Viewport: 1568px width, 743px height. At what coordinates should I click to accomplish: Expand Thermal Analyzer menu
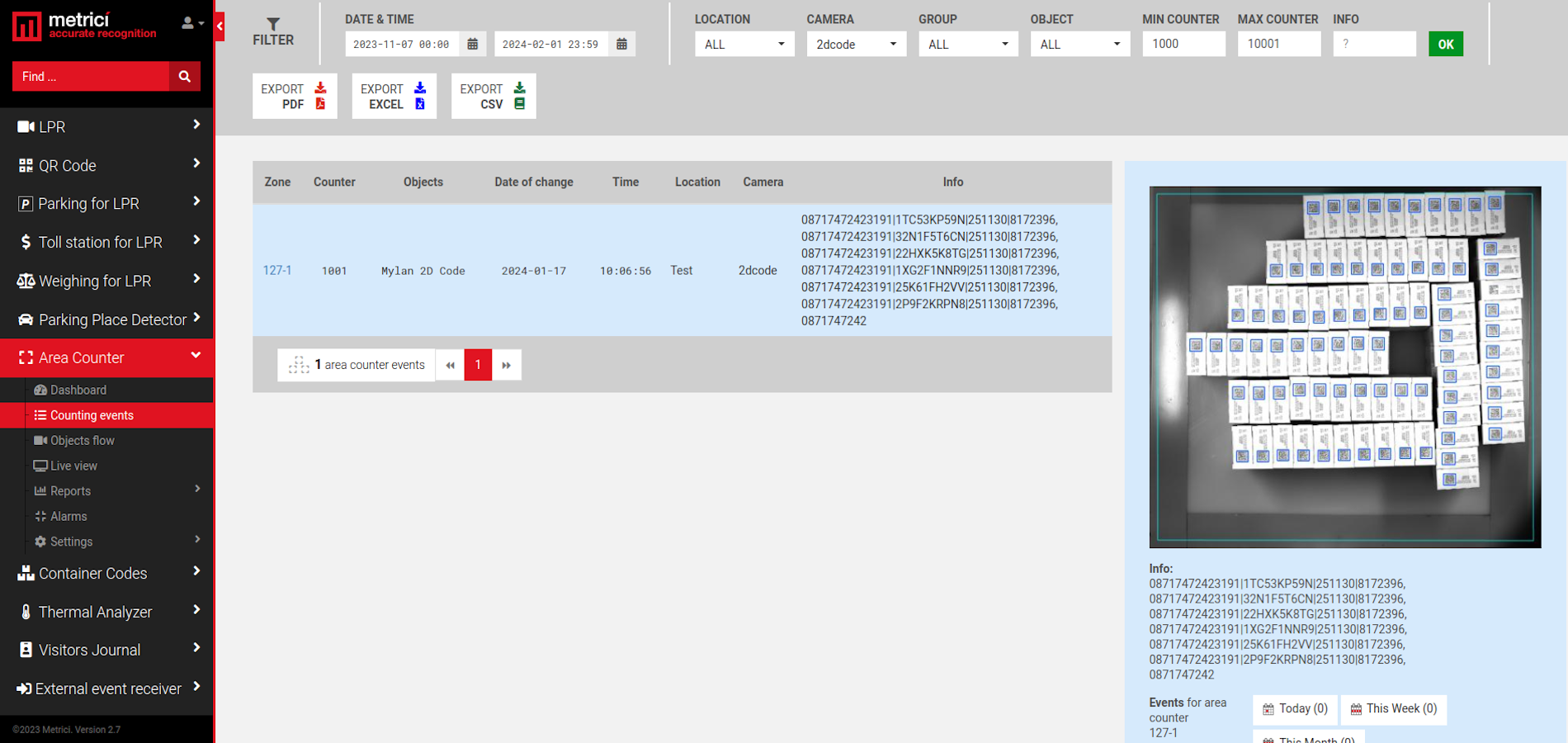tap(106, 612)
